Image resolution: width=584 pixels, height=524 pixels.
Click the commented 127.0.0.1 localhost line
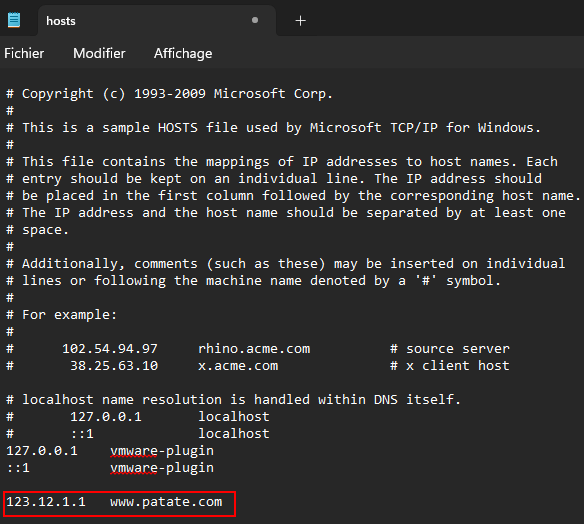tap(138, 417)
